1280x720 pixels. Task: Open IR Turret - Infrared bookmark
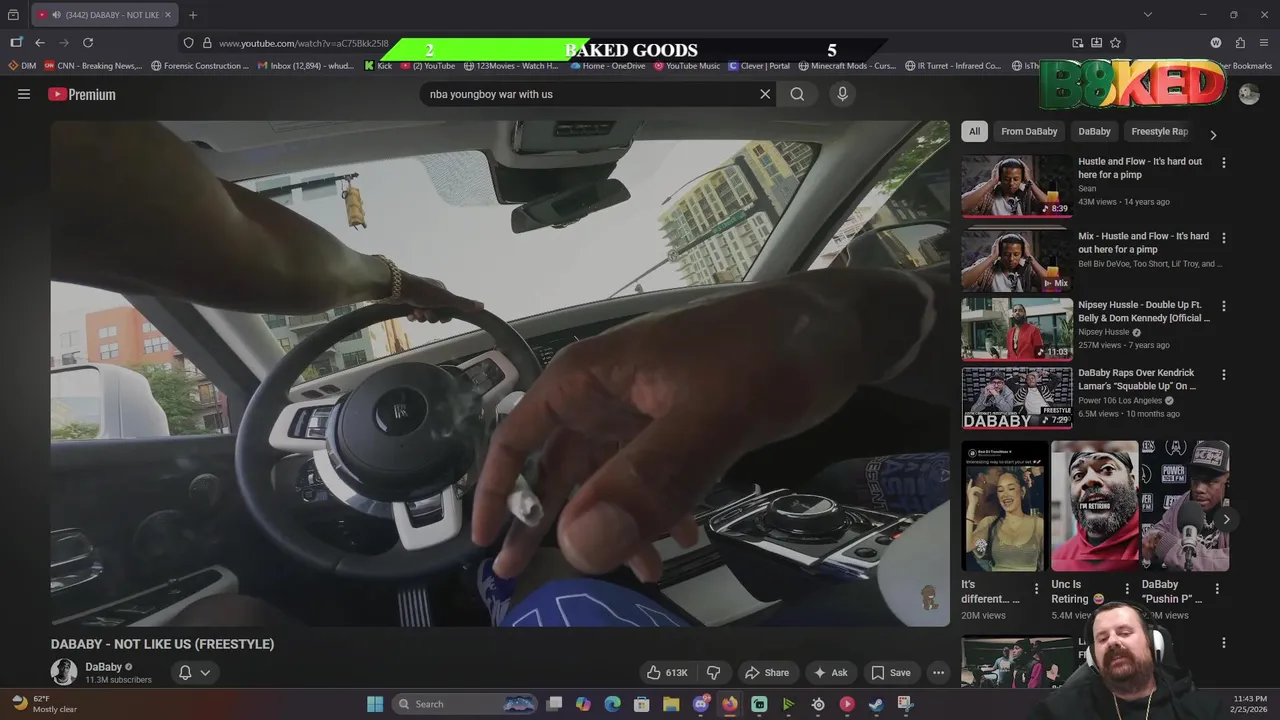[x=953, y=66]
